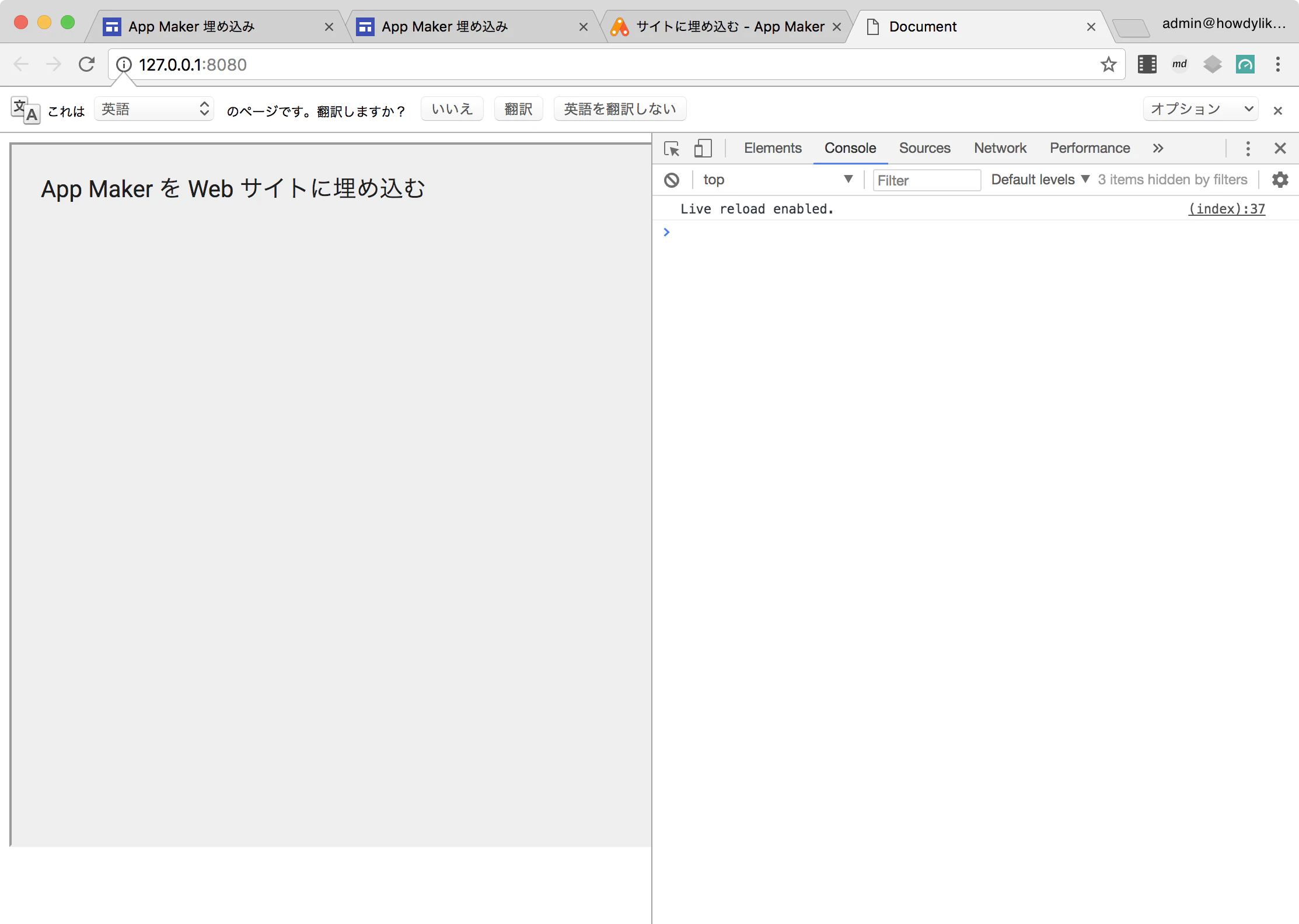The image size is (1299, 924).
Task: Click the いいえ button
Action: (x=452, y=109)
